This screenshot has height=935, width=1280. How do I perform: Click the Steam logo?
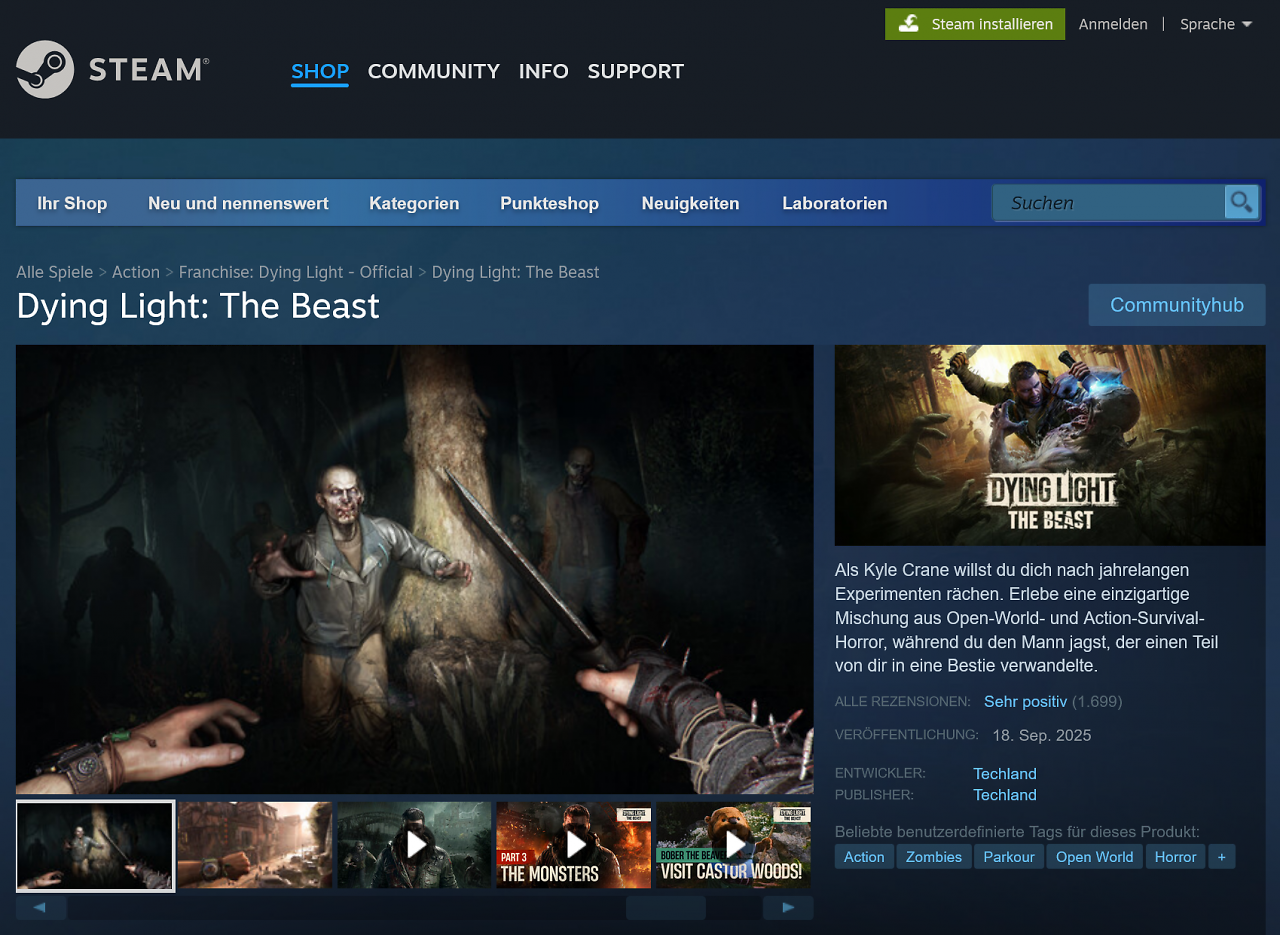click(x=112, y=69)
